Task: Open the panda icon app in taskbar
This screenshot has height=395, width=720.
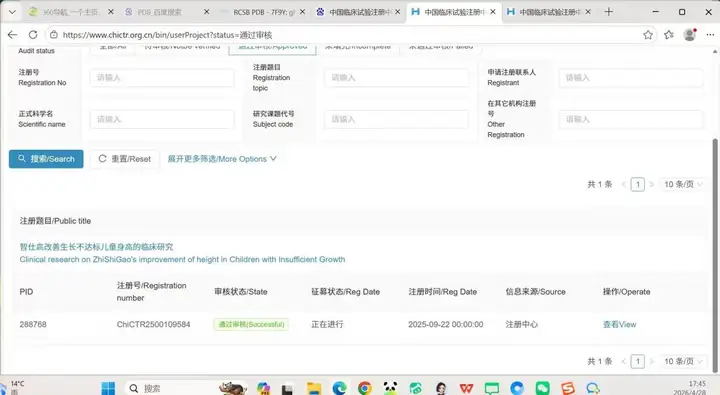Action: click(x=390, y=389)
